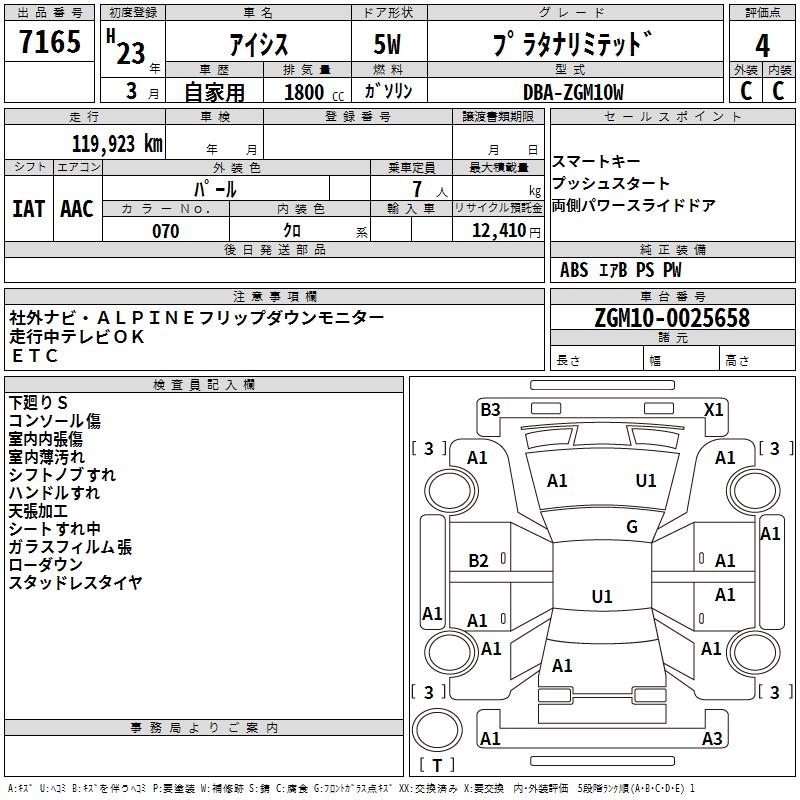
Task: Select the inspector note 天張加工
Action: [38, 511]
